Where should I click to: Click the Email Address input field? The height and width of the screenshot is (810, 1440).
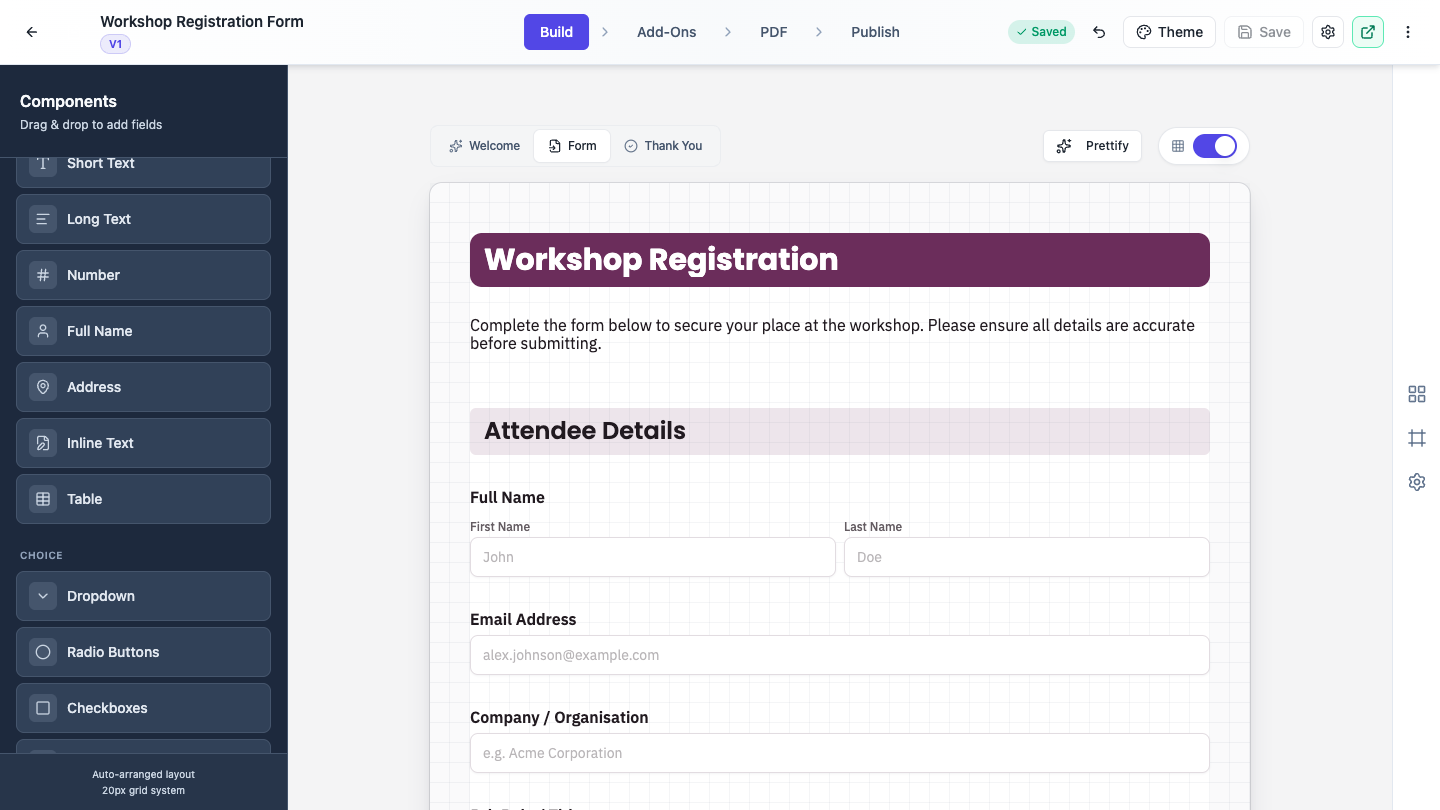[840, 655]
